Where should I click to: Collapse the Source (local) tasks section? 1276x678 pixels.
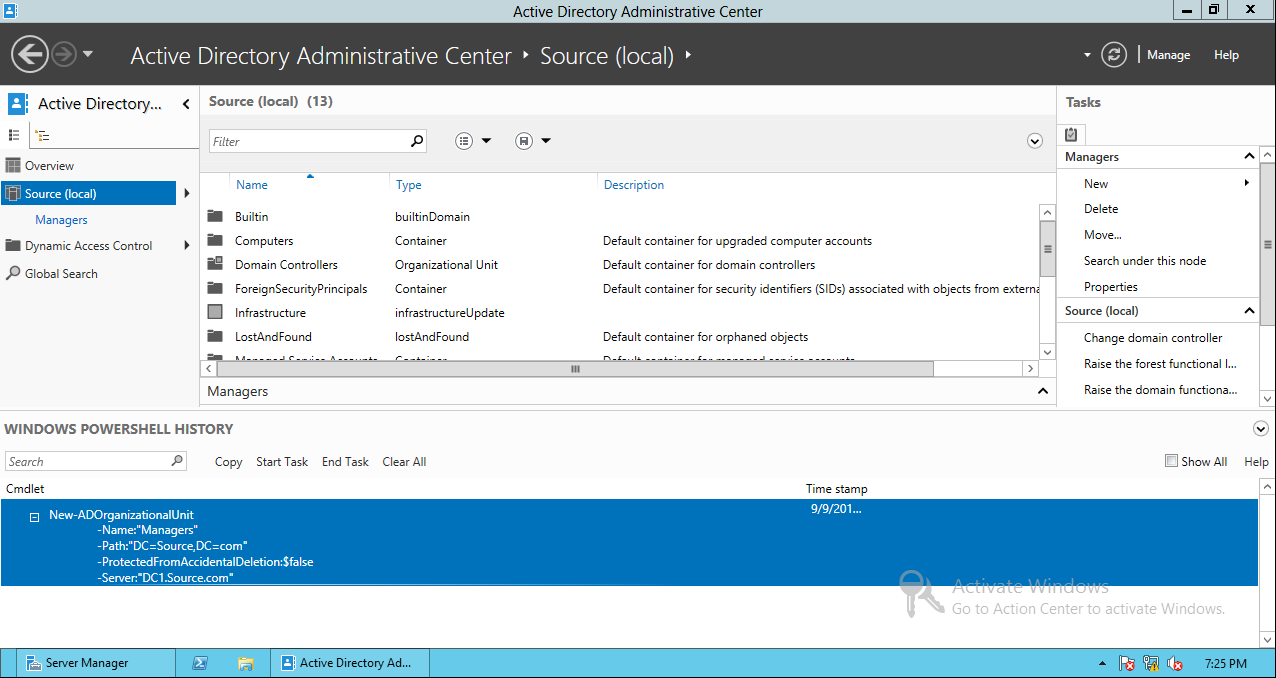(x=1247, y=310)
